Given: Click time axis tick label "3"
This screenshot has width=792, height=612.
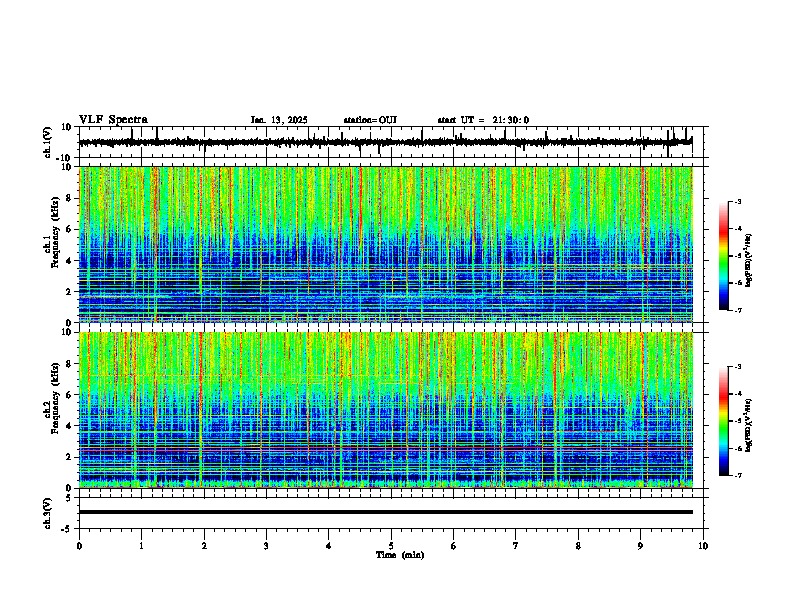Looking at the screenshot, I should coord(266,546).
